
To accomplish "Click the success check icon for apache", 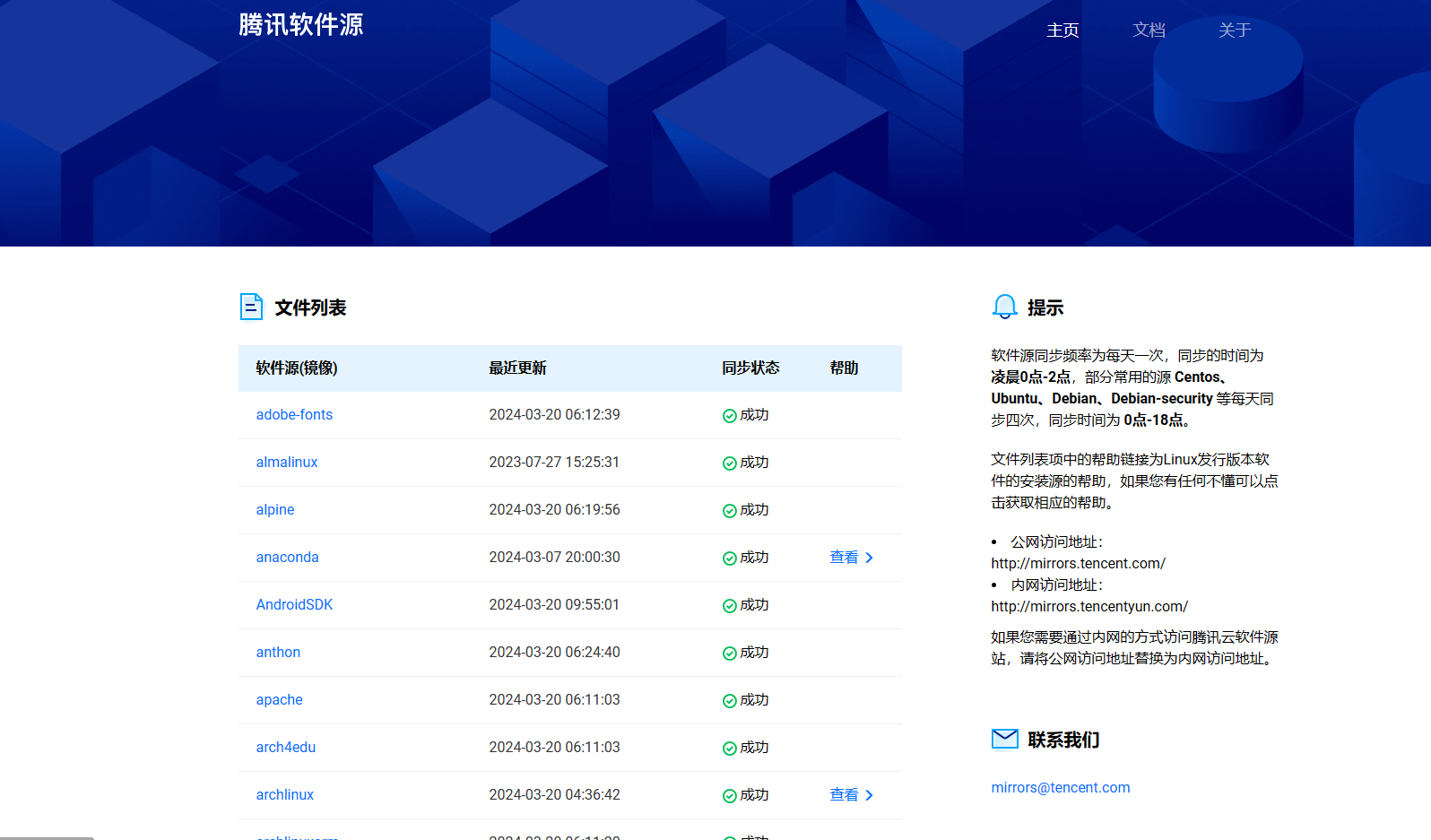I will (x=730, y=701).
